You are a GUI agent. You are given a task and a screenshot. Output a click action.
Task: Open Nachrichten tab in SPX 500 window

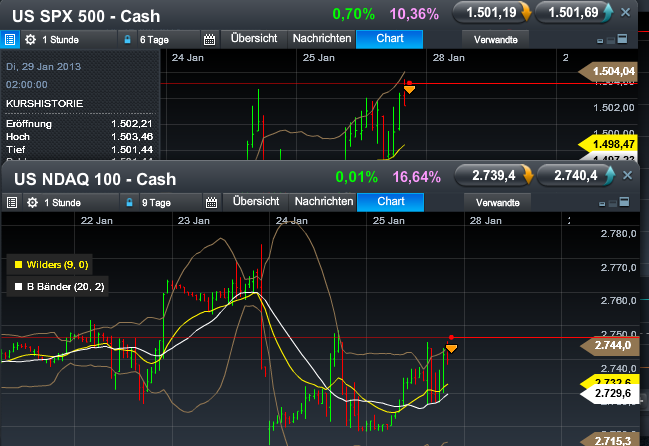click(x=322, y=38)
